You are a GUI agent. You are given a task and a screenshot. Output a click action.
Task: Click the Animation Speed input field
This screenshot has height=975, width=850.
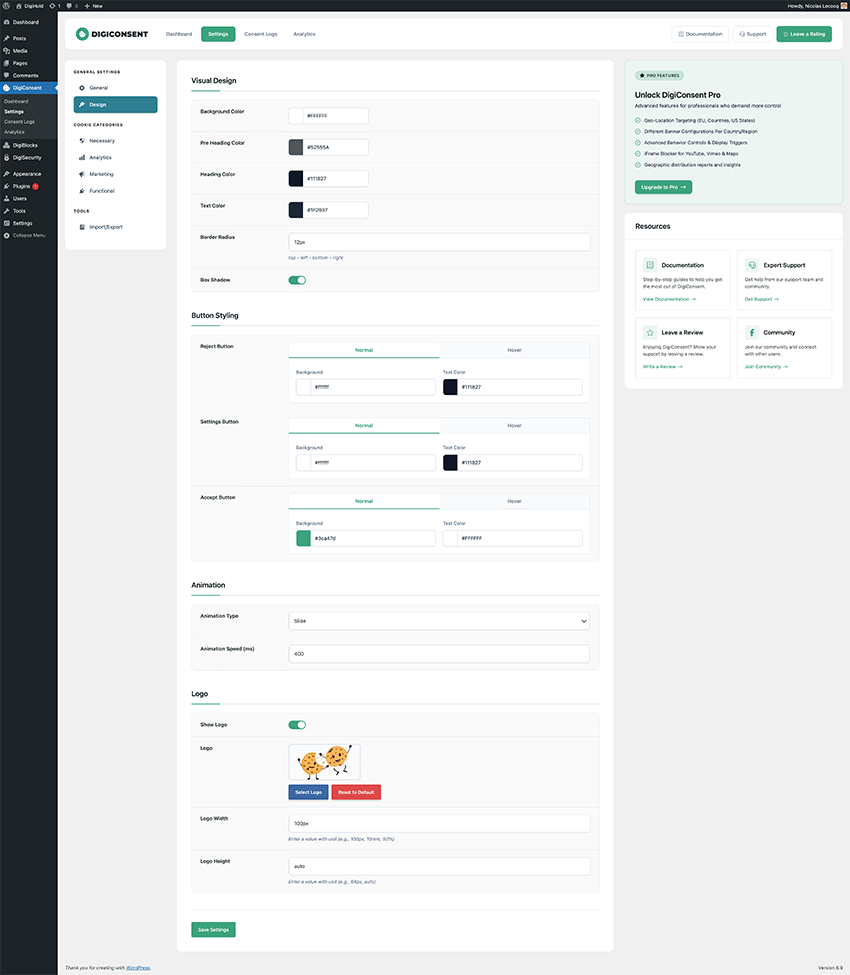(x=439, y=654)
